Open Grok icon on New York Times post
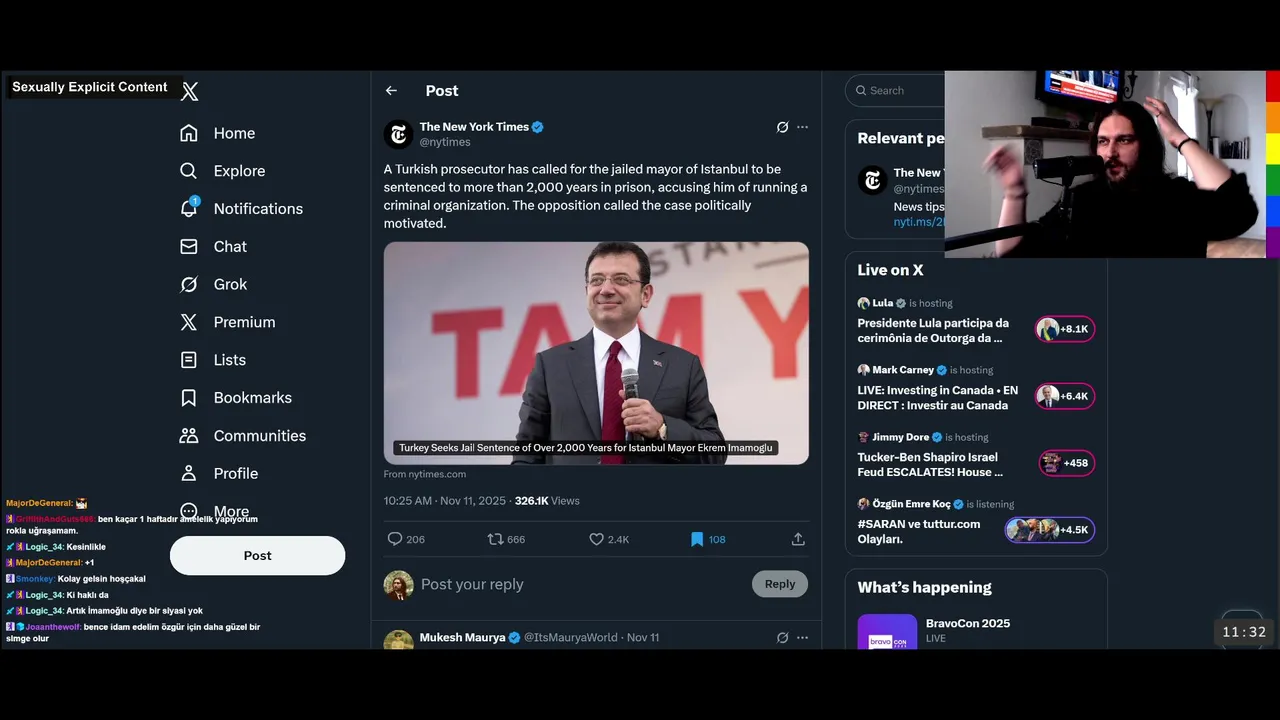The image size is (1280, 720). point(782,127)
